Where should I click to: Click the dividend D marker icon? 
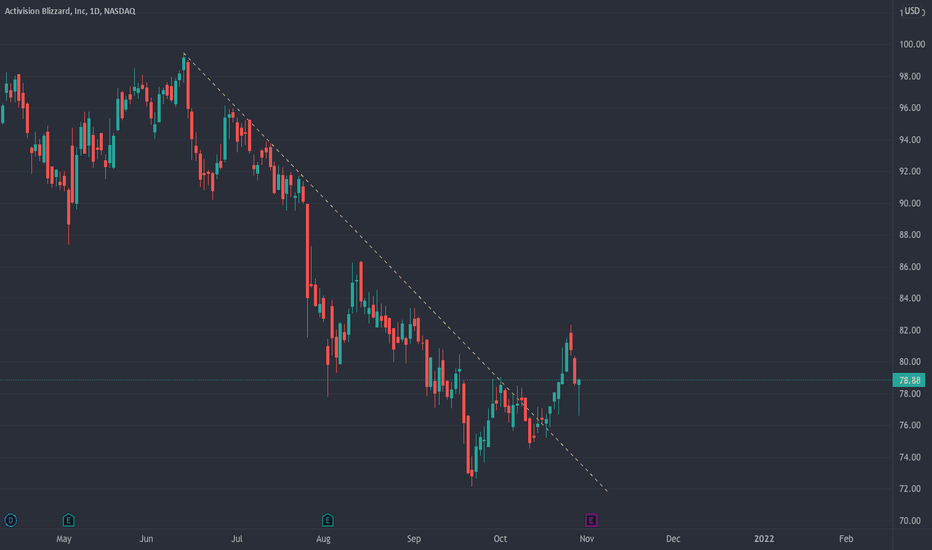11,520
